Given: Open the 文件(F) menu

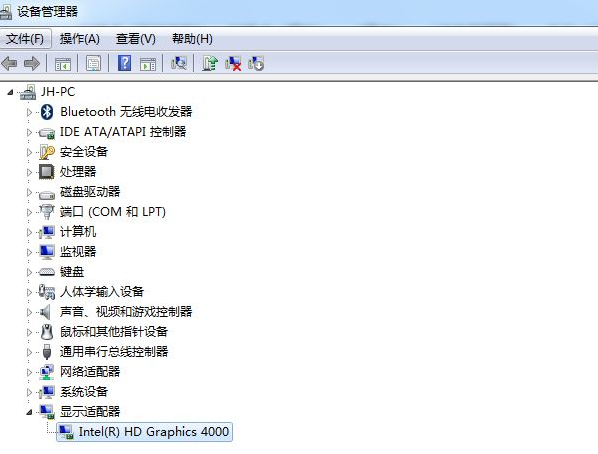Looking at the screenshot, I should (25, 39).
